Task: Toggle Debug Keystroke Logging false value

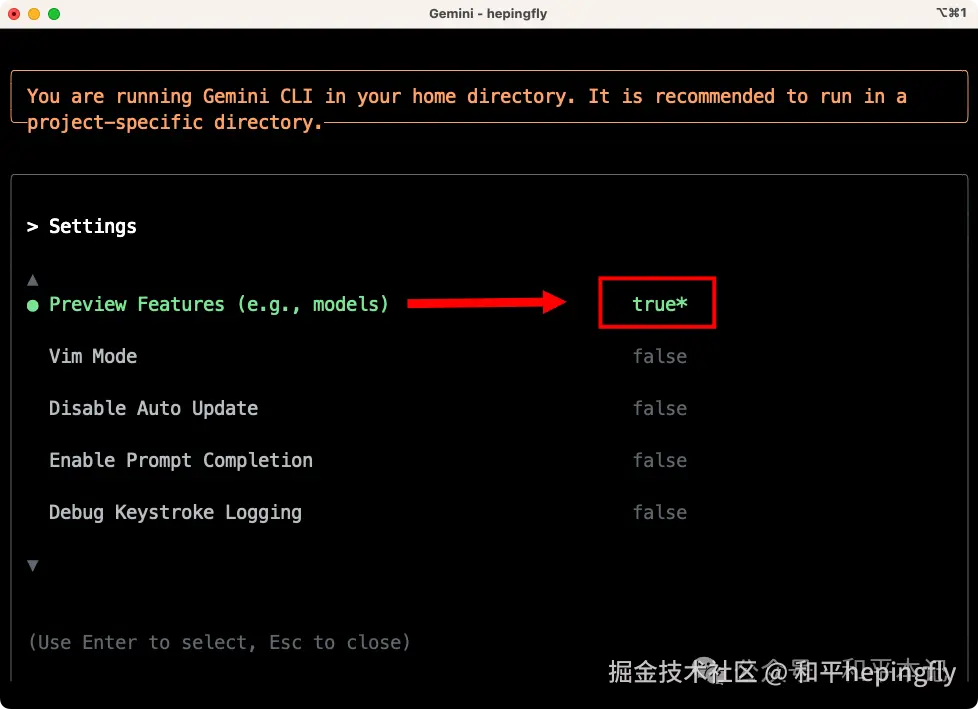Action: pyautogui.click(x=659, y=512)
